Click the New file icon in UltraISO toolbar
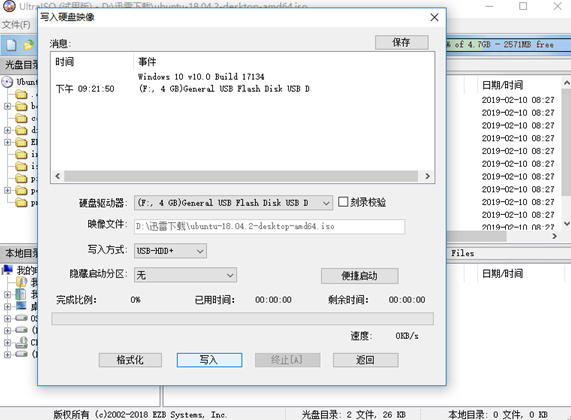Image resolution: width=571 pixels, height=420 pixels. click(11, 45)
